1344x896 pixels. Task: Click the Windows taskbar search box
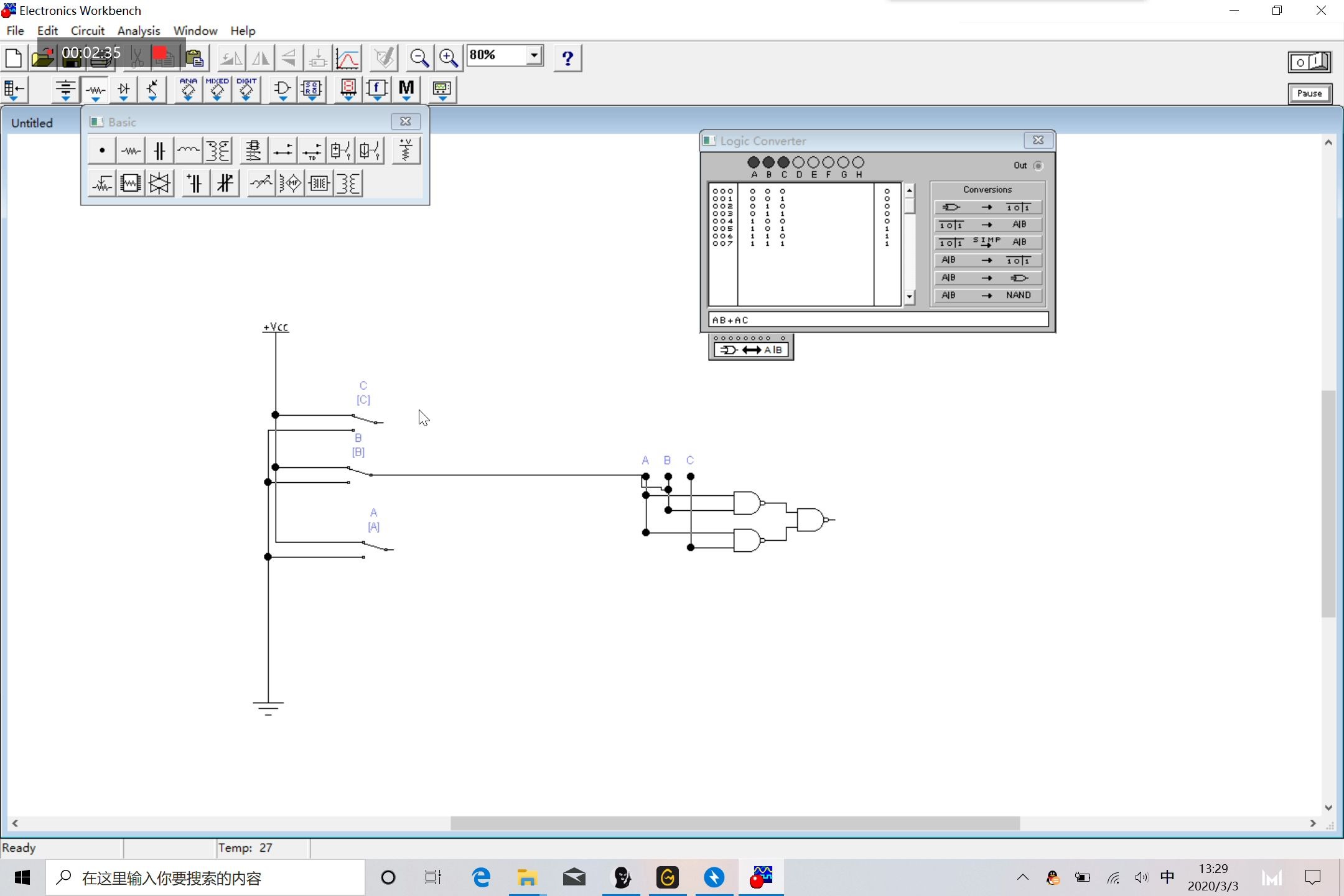[x=205, y=878]
